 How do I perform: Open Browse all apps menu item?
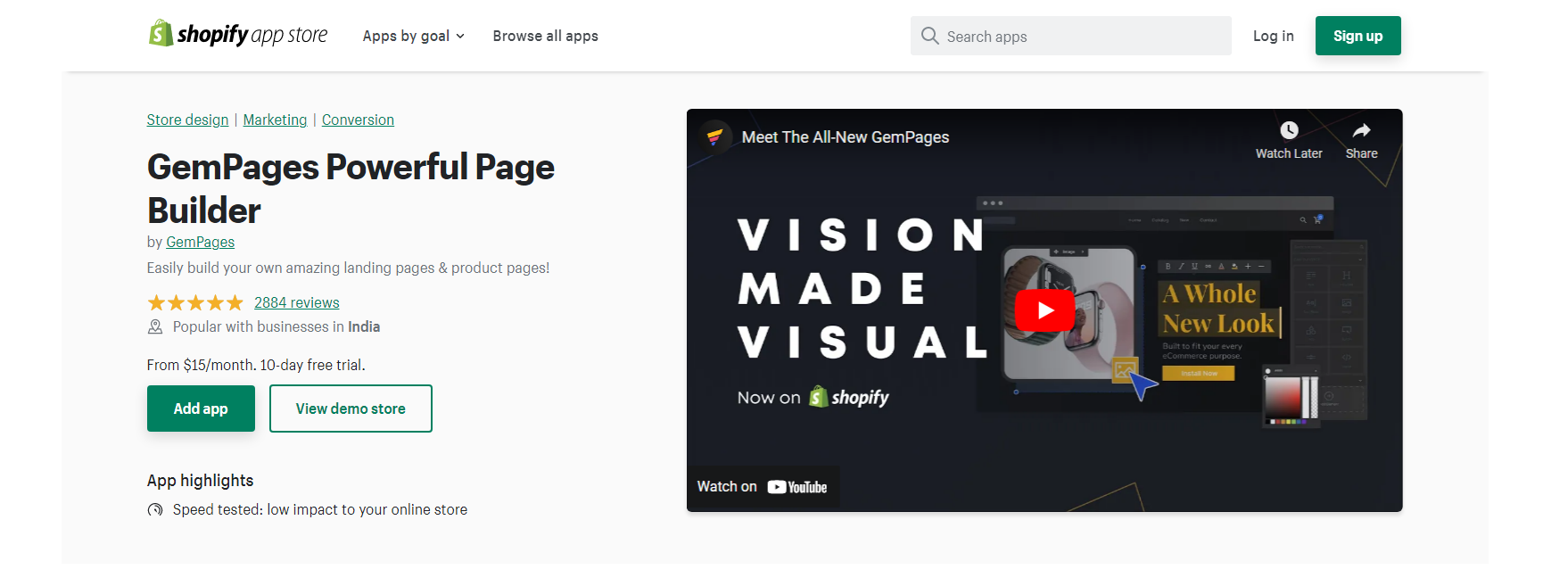546,36
